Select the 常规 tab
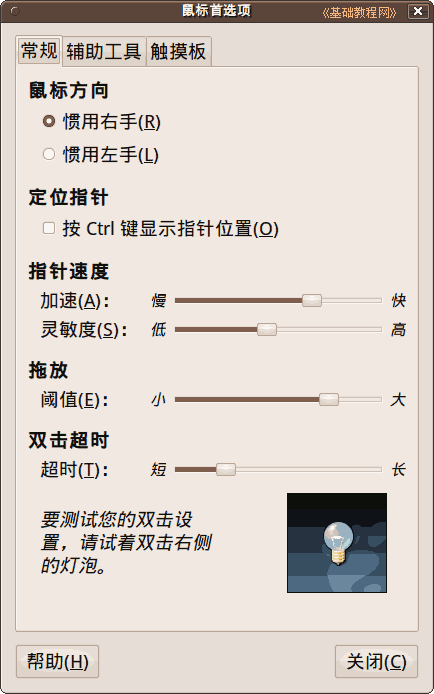434x694 pixels. [x=39, y=50]
